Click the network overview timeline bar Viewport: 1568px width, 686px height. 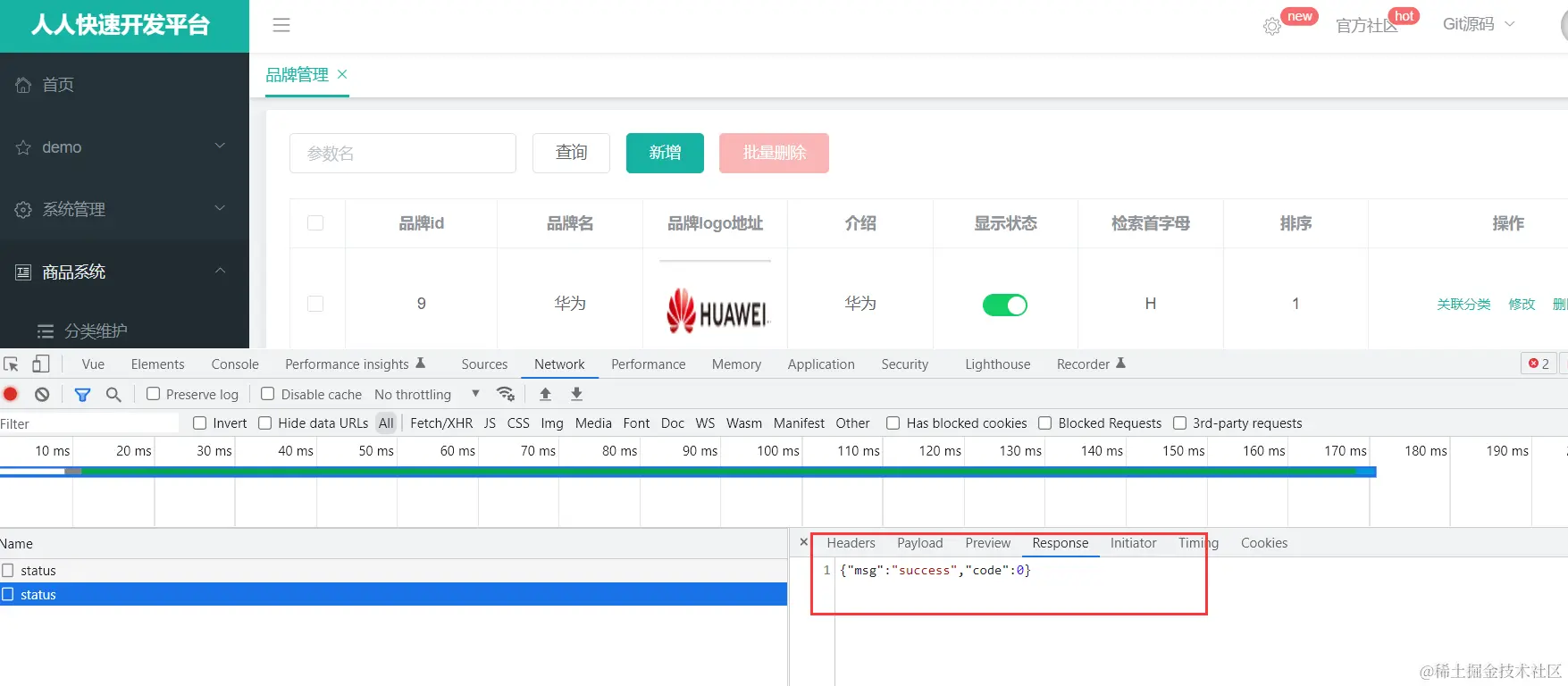pos(688,471)
